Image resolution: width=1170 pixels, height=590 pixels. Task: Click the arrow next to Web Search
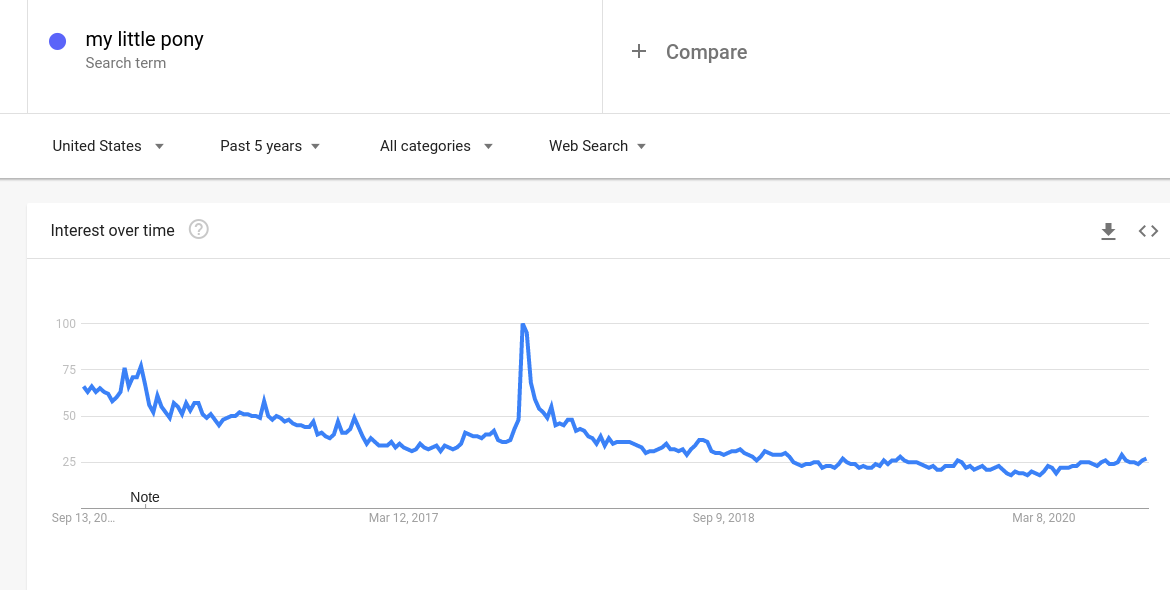coord(641,146)
